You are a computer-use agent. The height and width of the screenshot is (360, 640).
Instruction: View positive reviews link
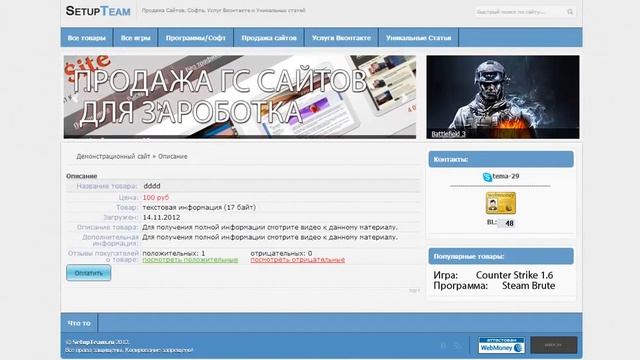[x=190, y=260]
